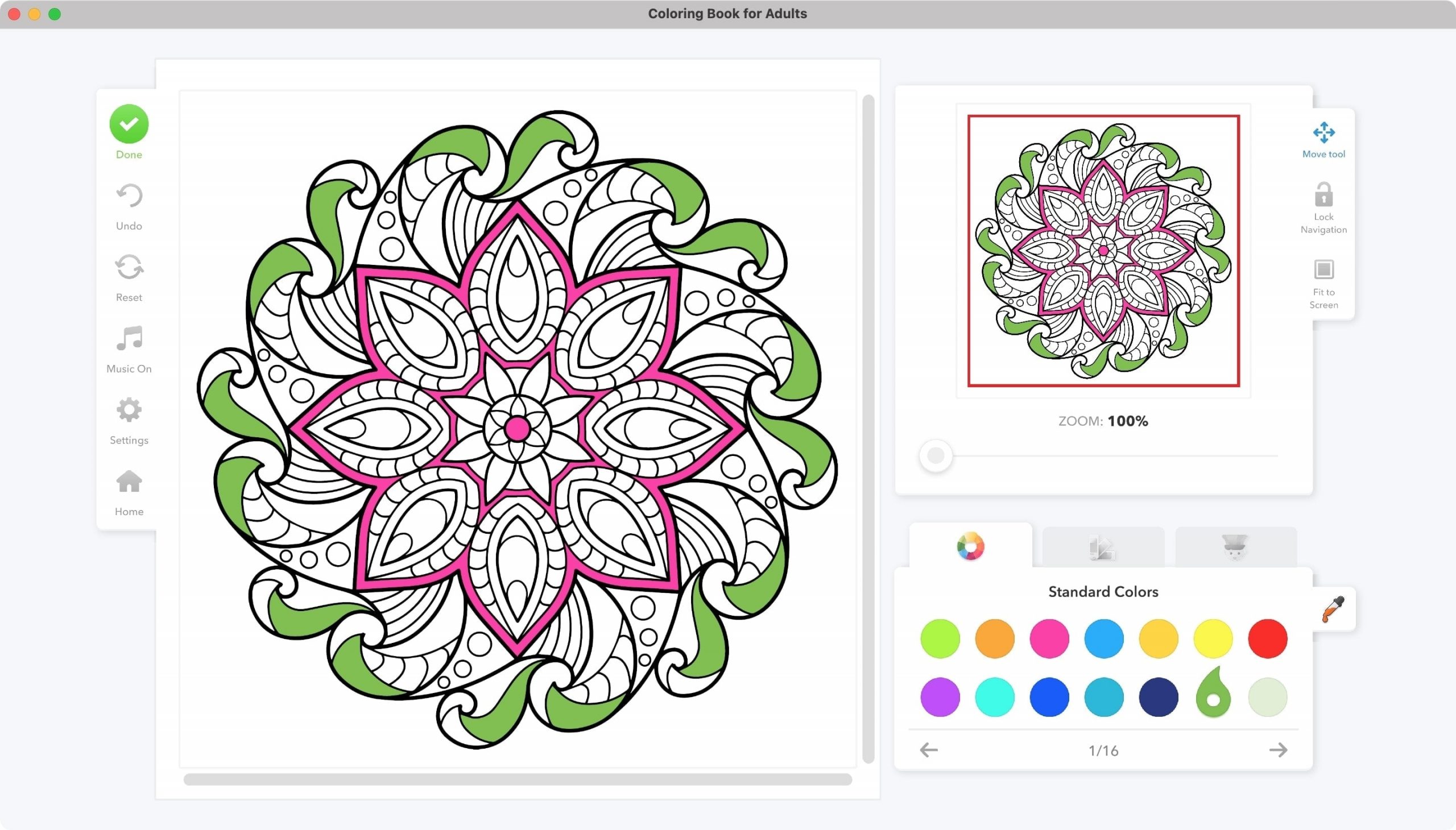
Task: Click the zoom slider handle
Action: (x=935, y=455)
